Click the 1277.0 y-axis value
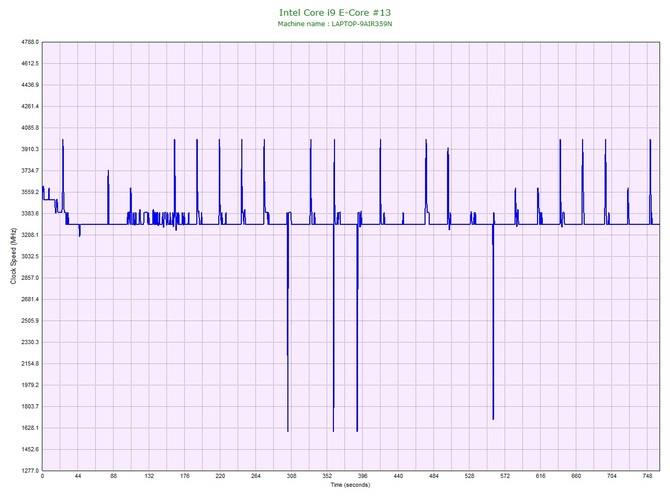This screenshot has height=502, width=670. (30, 470)
